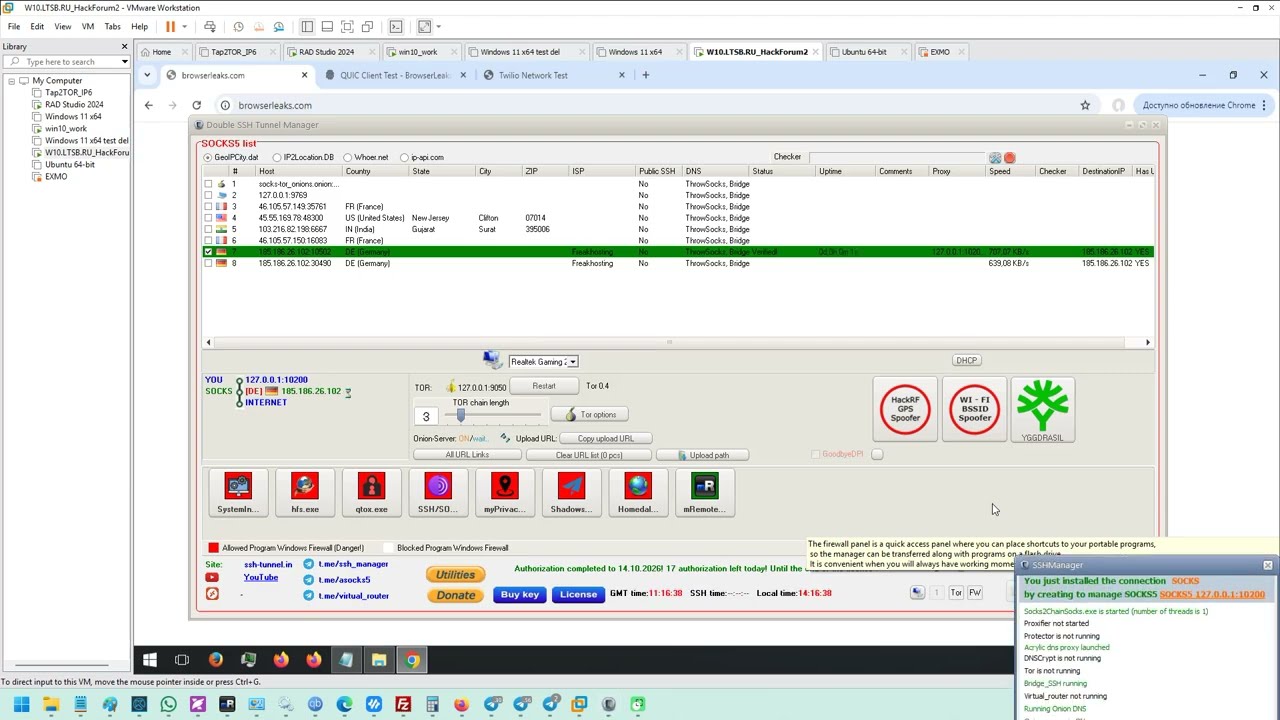Go back in Chrome browser

[x=148, y=105]
